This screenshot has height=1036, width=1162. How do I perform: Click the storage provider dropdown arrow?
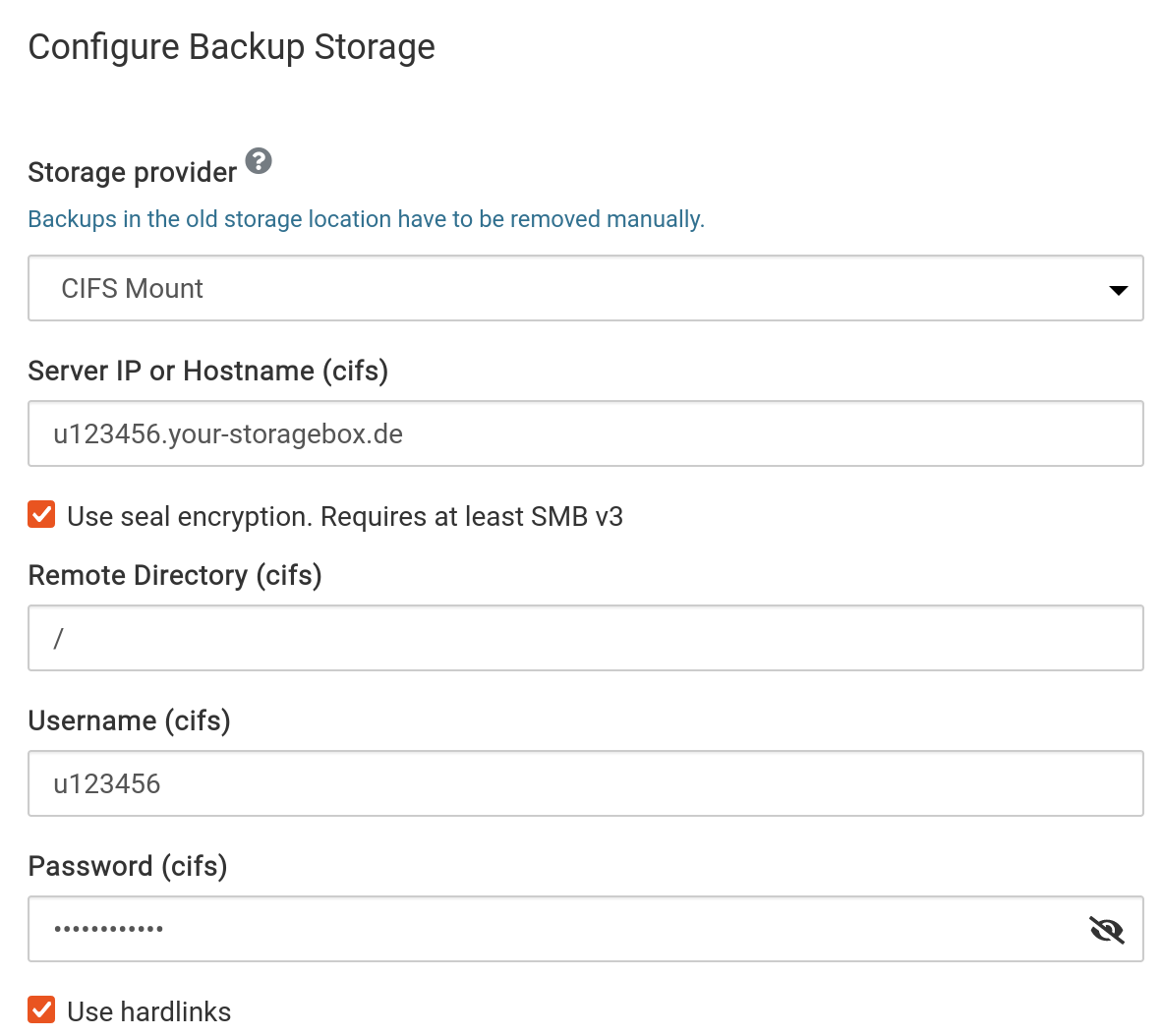1118,289
